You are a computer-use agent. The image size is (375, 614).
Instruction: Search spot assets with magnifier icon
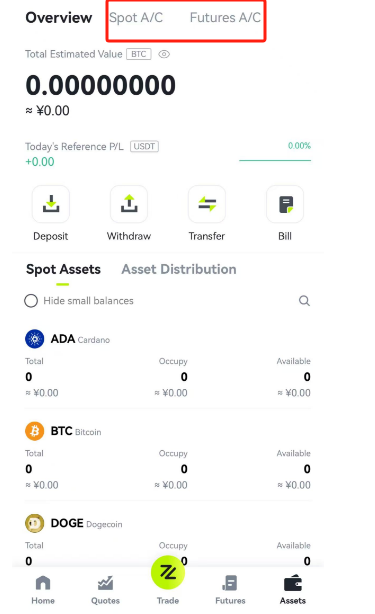tap(304, 301)
